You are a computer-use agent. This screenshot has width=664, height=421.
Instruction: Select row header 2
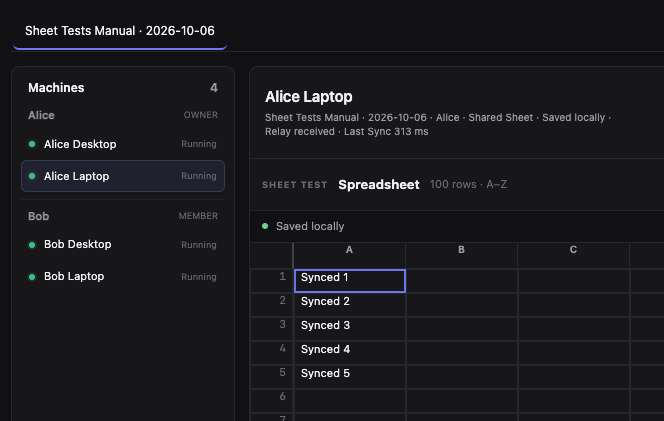point(271,305)
